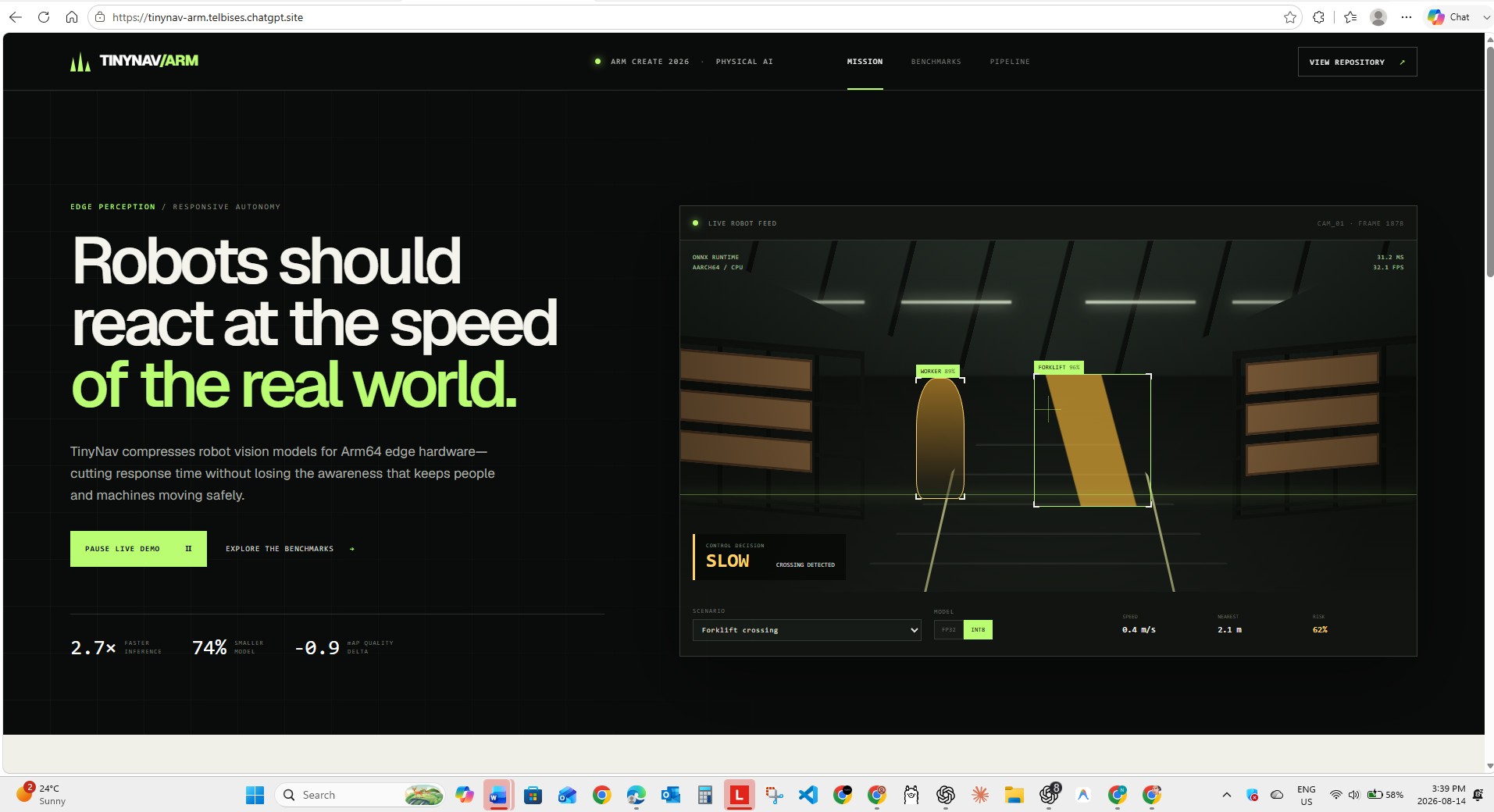Screen dimensions: 1494x812
Task: Click the 74% smaller model stat
Action: click(228, 647)
